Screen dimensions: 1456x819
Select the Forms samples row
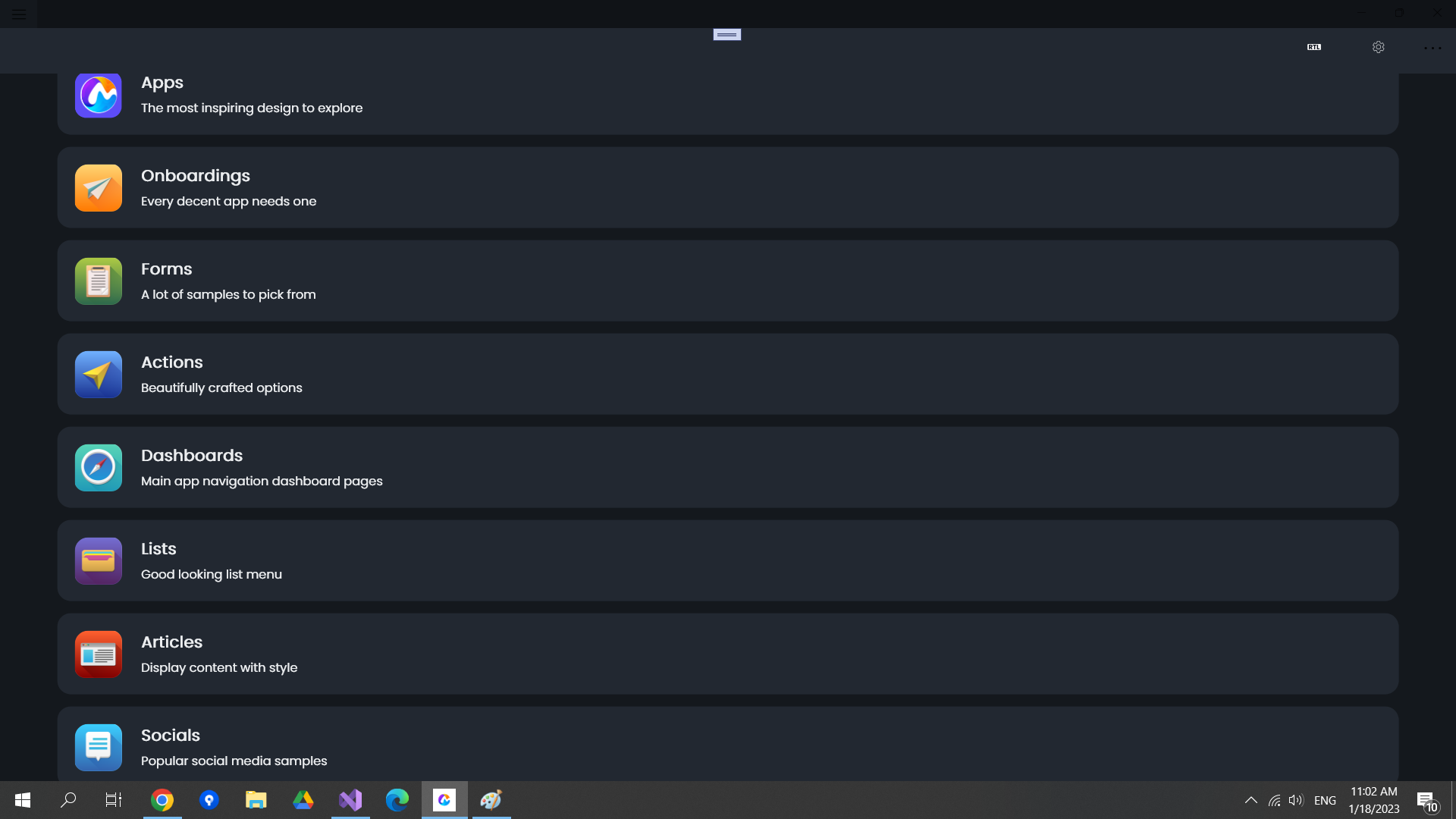click(726, 281)
